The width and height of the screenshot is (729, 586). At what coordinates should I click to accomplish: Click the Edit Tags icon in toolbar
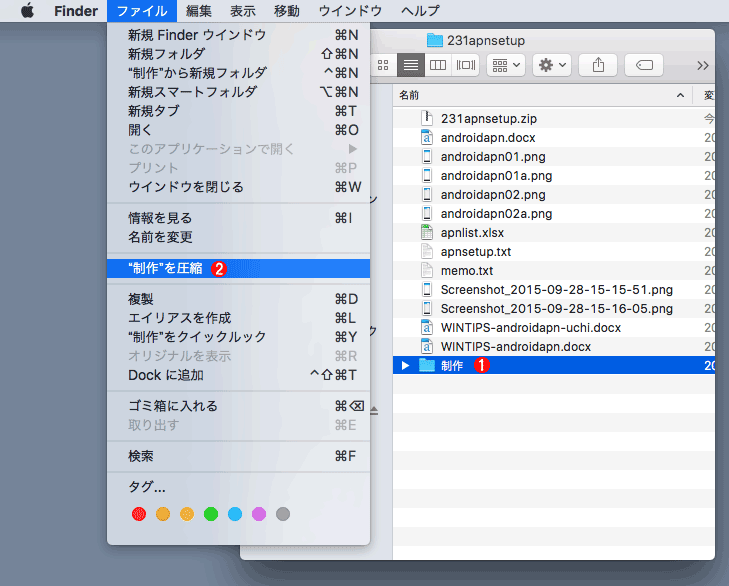tap(644, 65)
